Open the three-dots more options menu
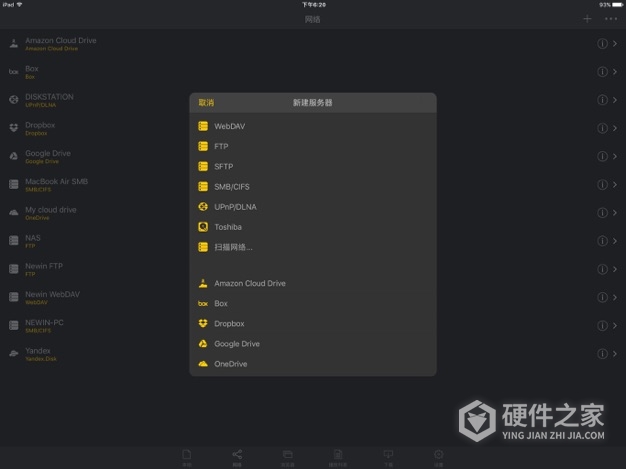 [x=611, y=19]
